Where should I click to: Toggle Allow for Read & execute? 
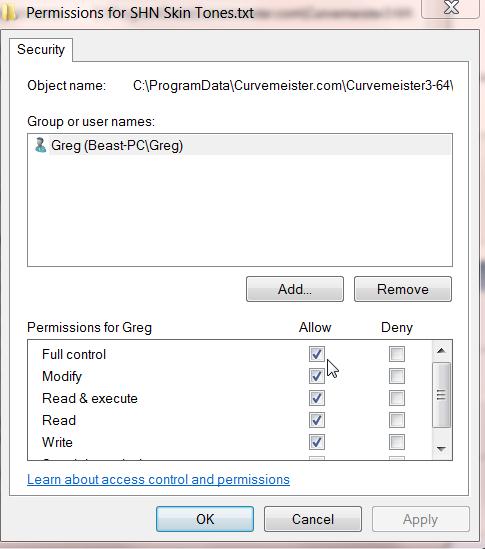point(317,398)
